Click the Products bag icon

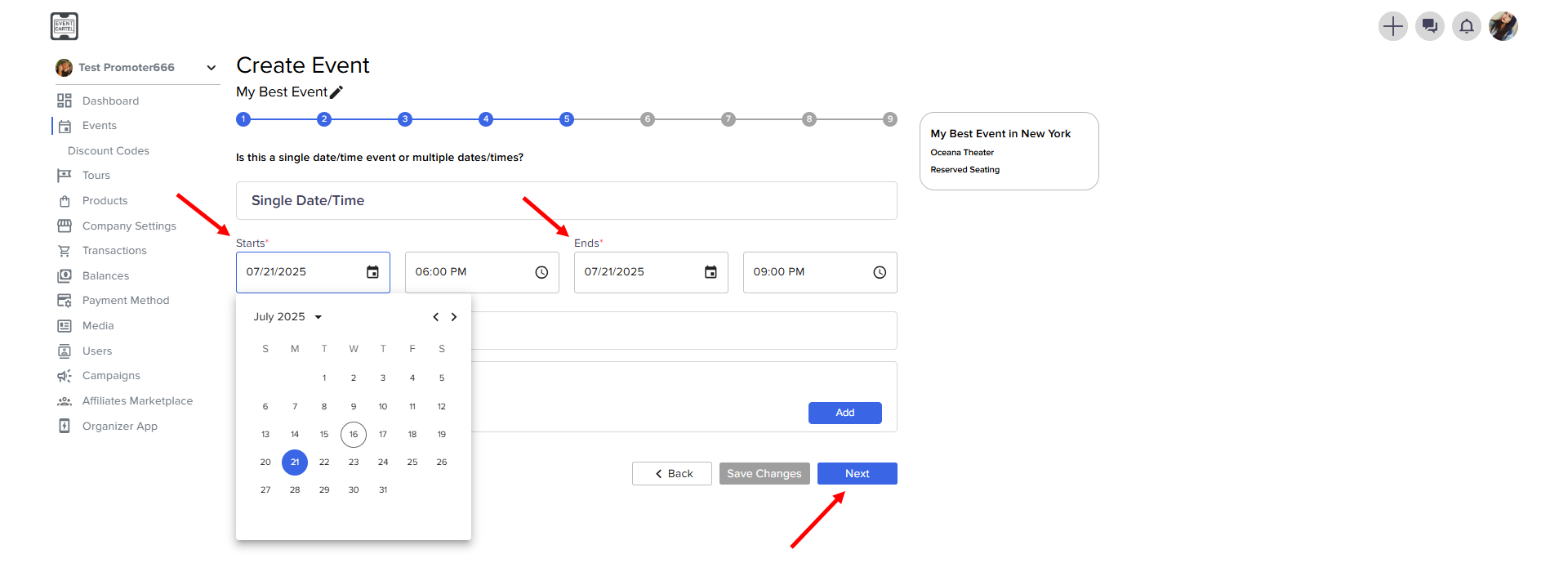coord(65,201)
